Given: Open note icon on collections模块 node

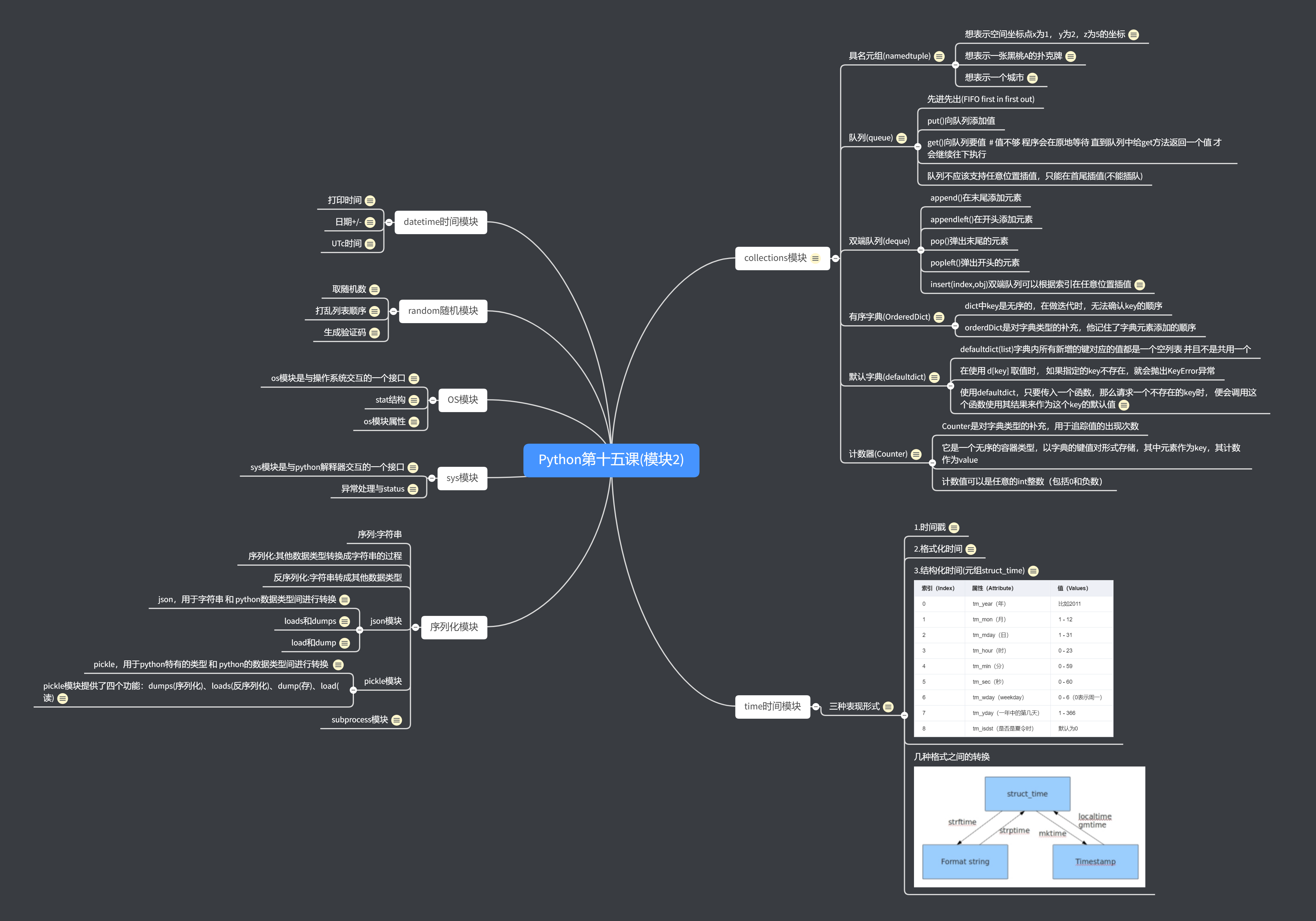Looking at the screenshot, I should coord(816,259).
